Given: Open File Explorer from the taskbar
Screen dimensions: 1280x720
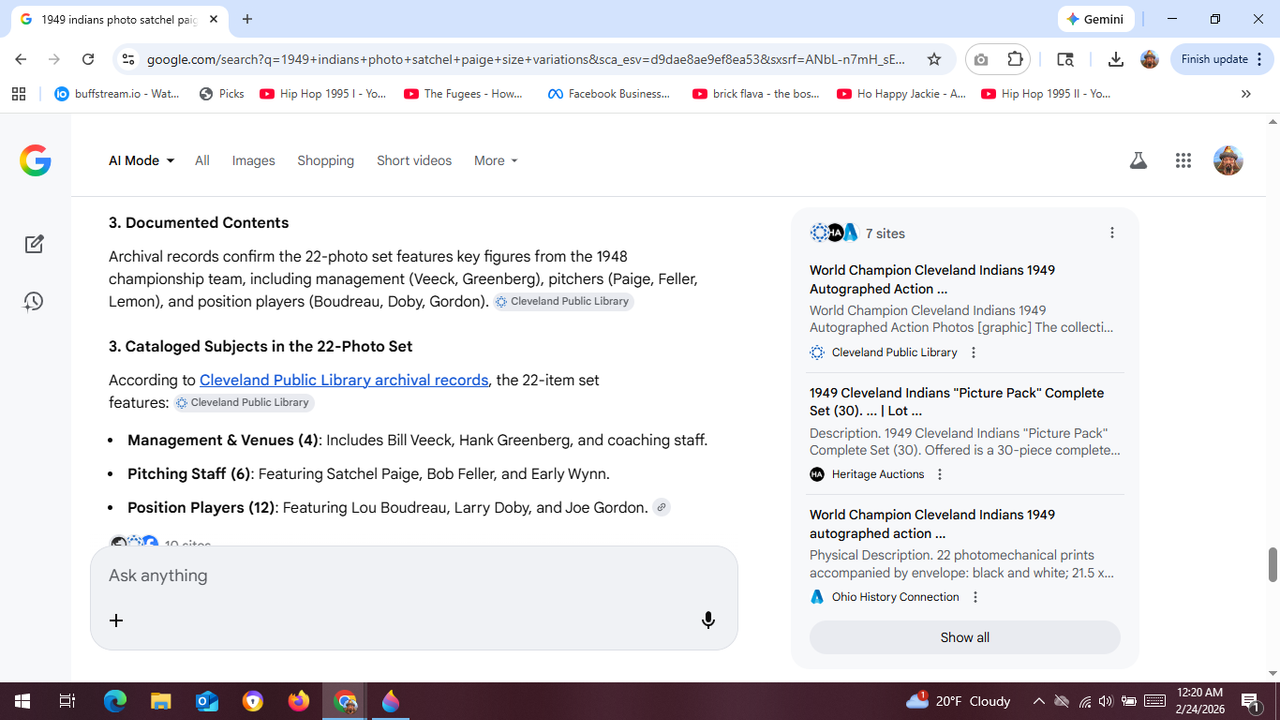Looking at the screenshot, I should [161, 701].
